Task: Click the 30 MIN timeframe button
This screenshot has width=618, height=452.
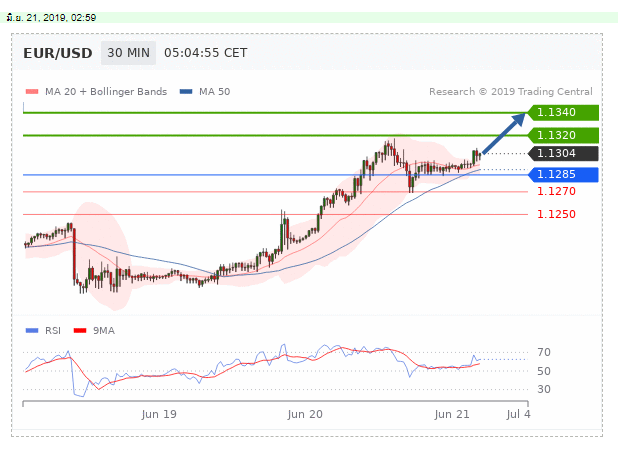Action: click(x=128, y=53)
